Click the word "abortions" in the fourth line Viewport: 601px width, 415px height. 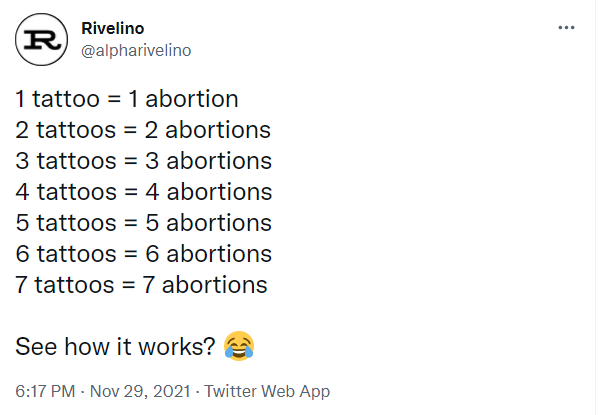[219, 192]
